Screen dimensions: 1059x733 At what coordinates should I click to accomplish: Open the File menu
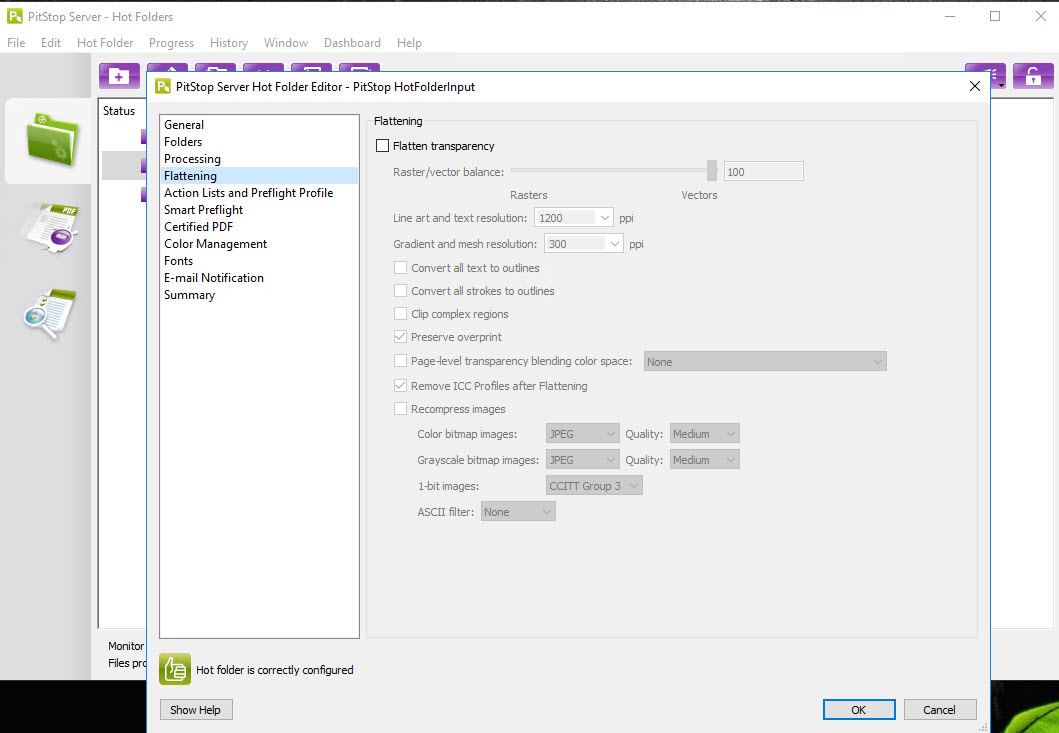pyautogui.click(x=16, y=43)
